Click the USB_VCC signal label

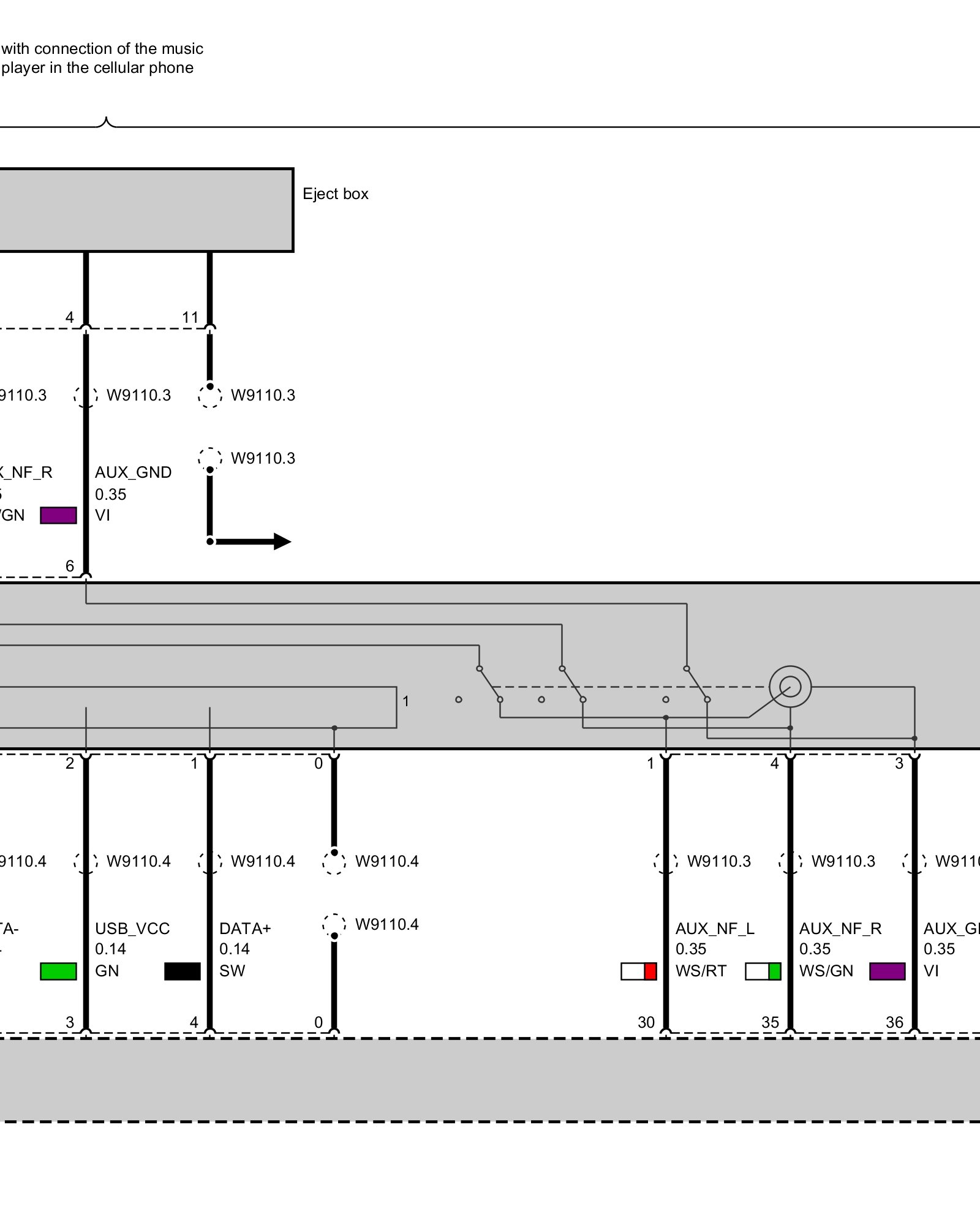point(132,929)
